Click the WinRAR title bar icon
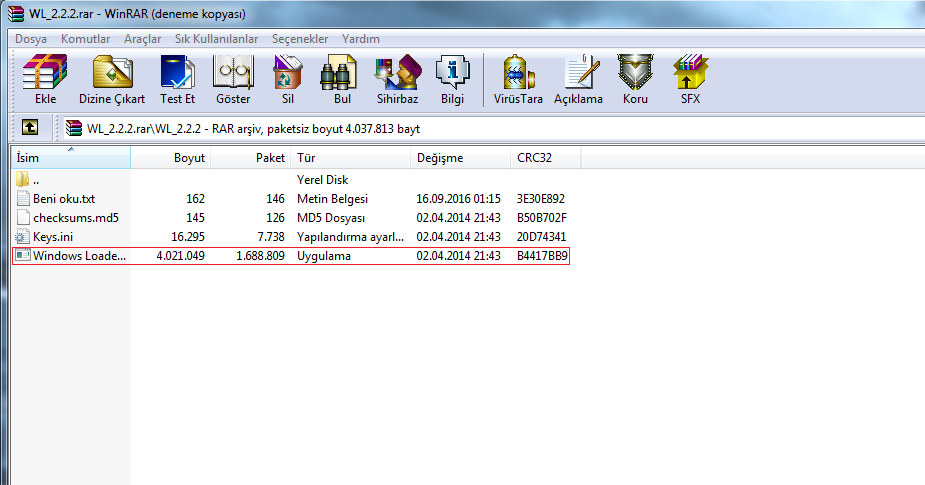This screenshot has height=485, width=925. (x=16, y=13)
